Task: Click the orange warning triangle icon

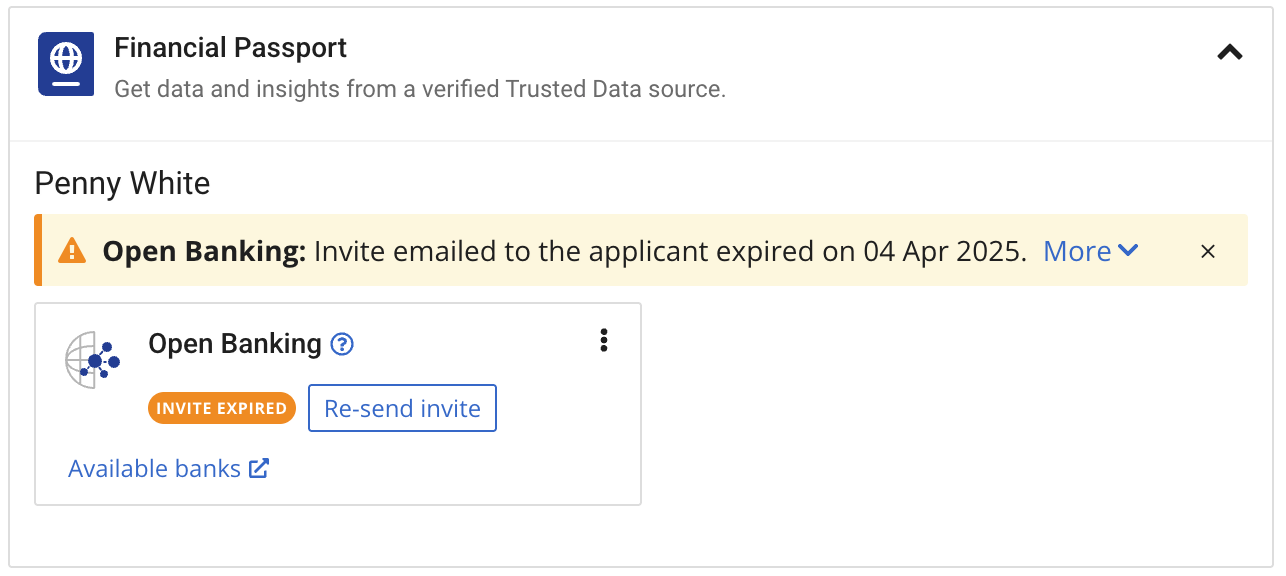Action: (72, 250)
